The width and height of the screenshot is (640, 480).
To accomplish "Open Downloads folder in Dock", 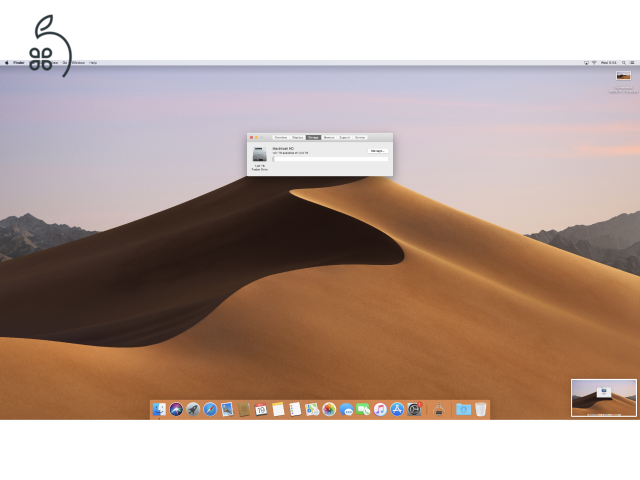I will point(463,409).
